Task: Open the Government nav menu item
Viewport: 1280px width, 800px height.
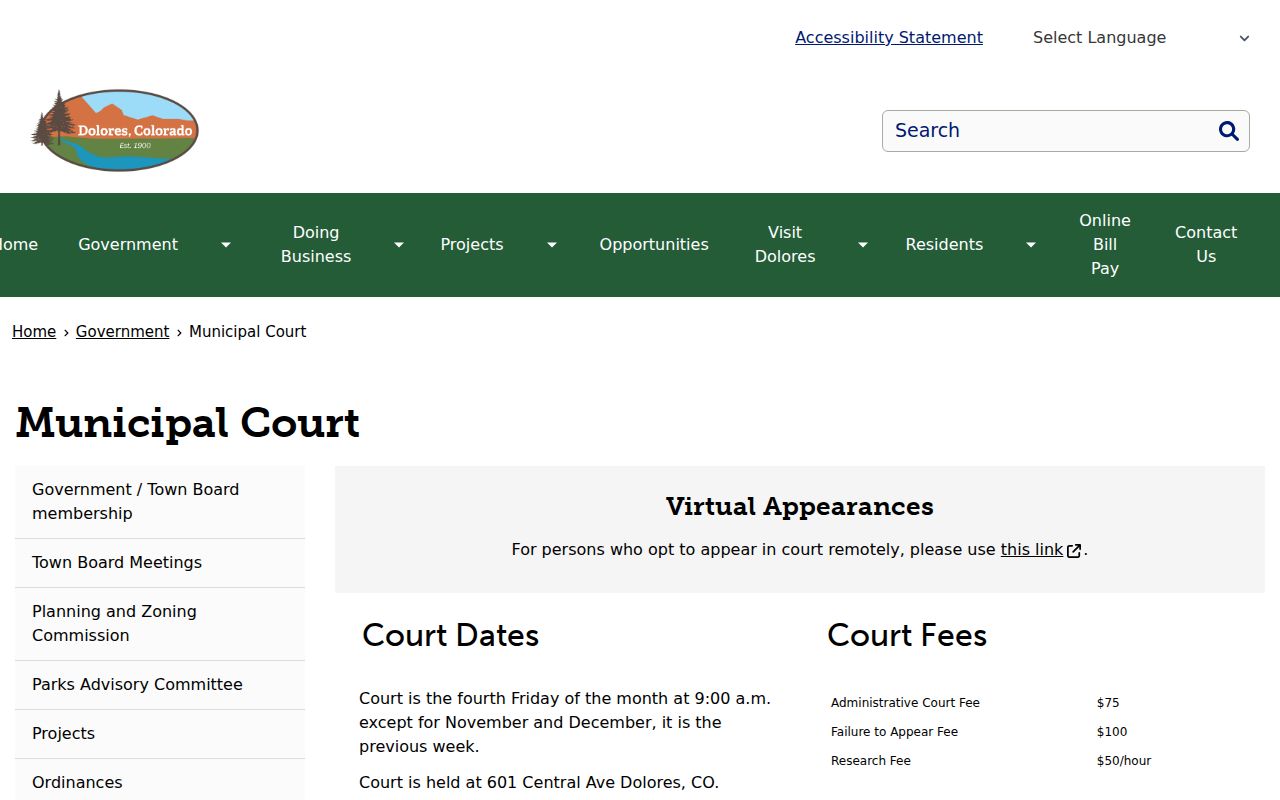Action: (x=128, y=245)
